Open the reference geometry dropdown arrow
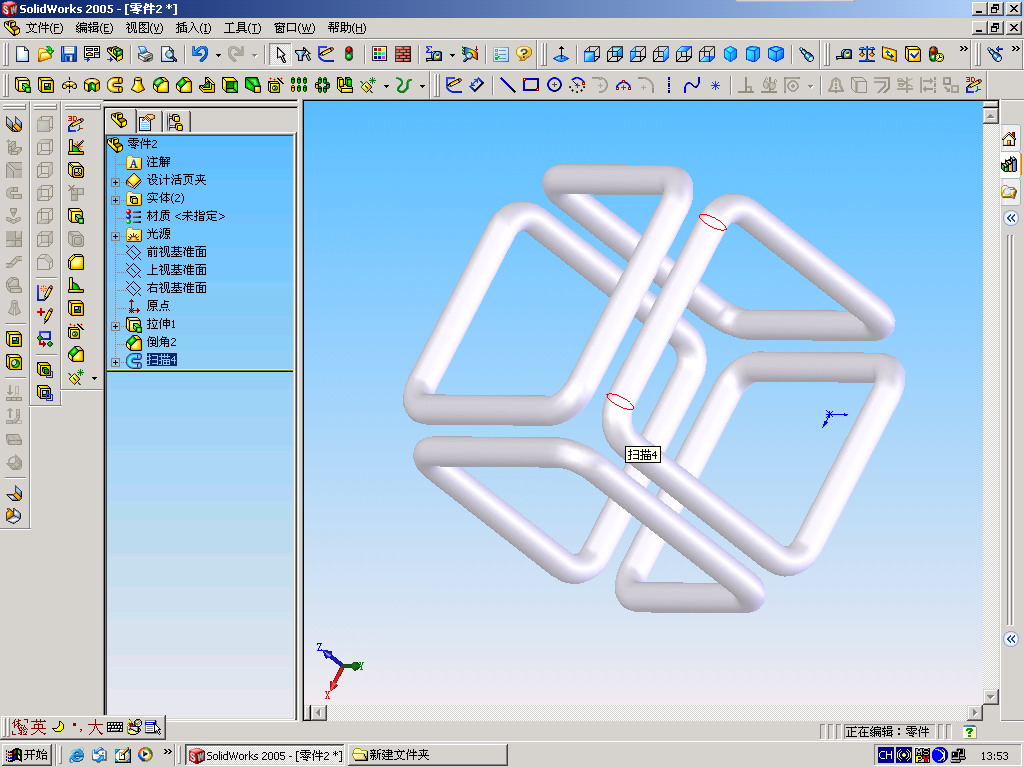This screenshot has height=768, width=1024. 387,86
